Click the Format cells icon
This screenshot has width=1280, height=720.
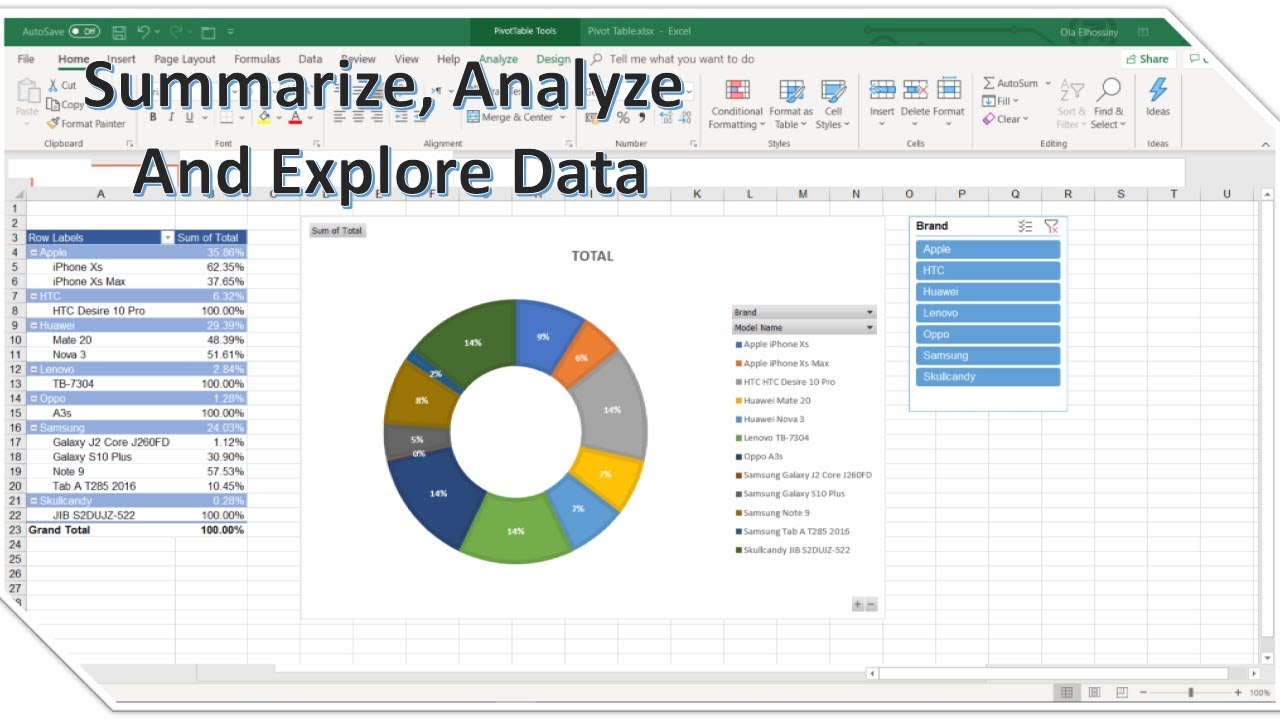coord(949,90)
